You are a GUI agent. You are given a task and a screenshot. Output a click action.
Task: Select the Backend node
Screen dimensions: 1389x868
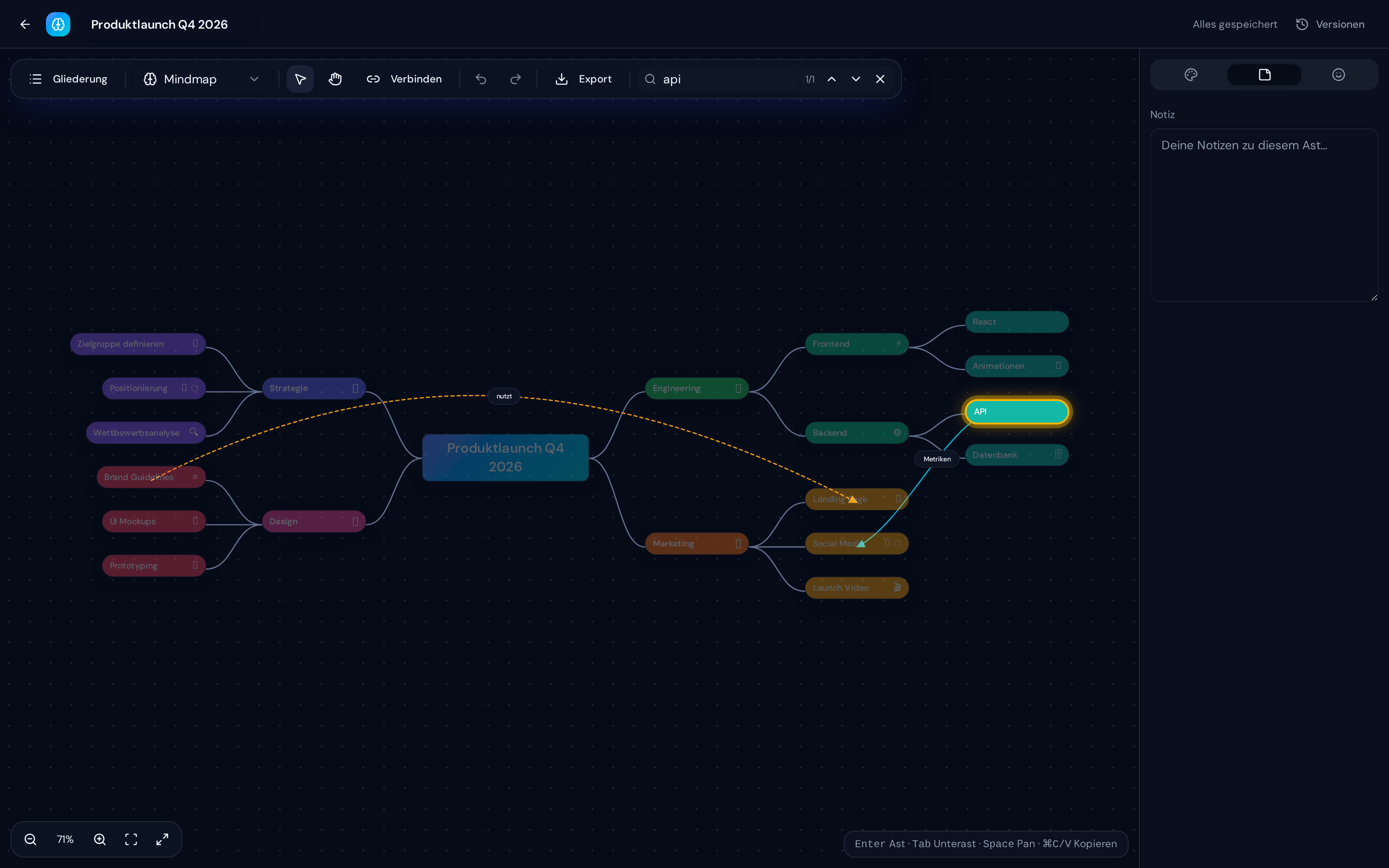857,432
